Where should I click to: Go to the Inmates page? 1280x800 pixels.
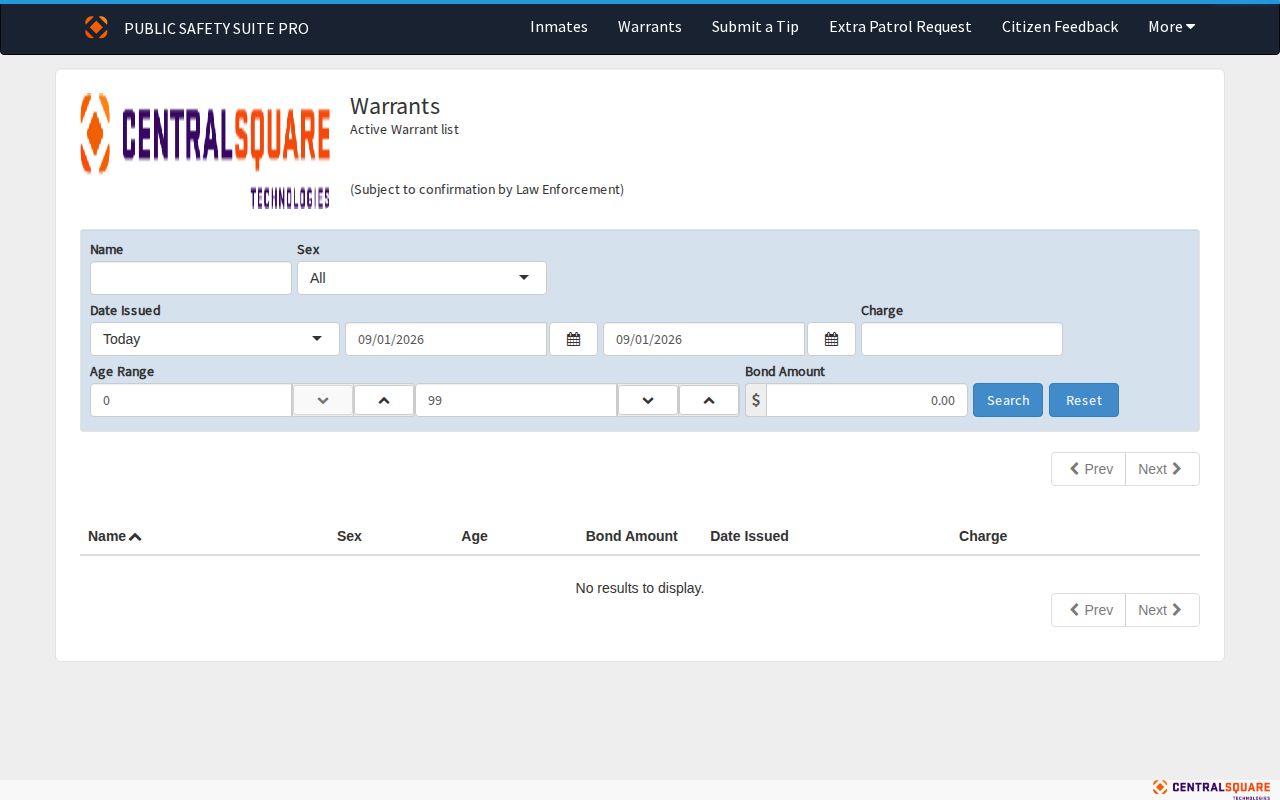[x=559, y=27]
